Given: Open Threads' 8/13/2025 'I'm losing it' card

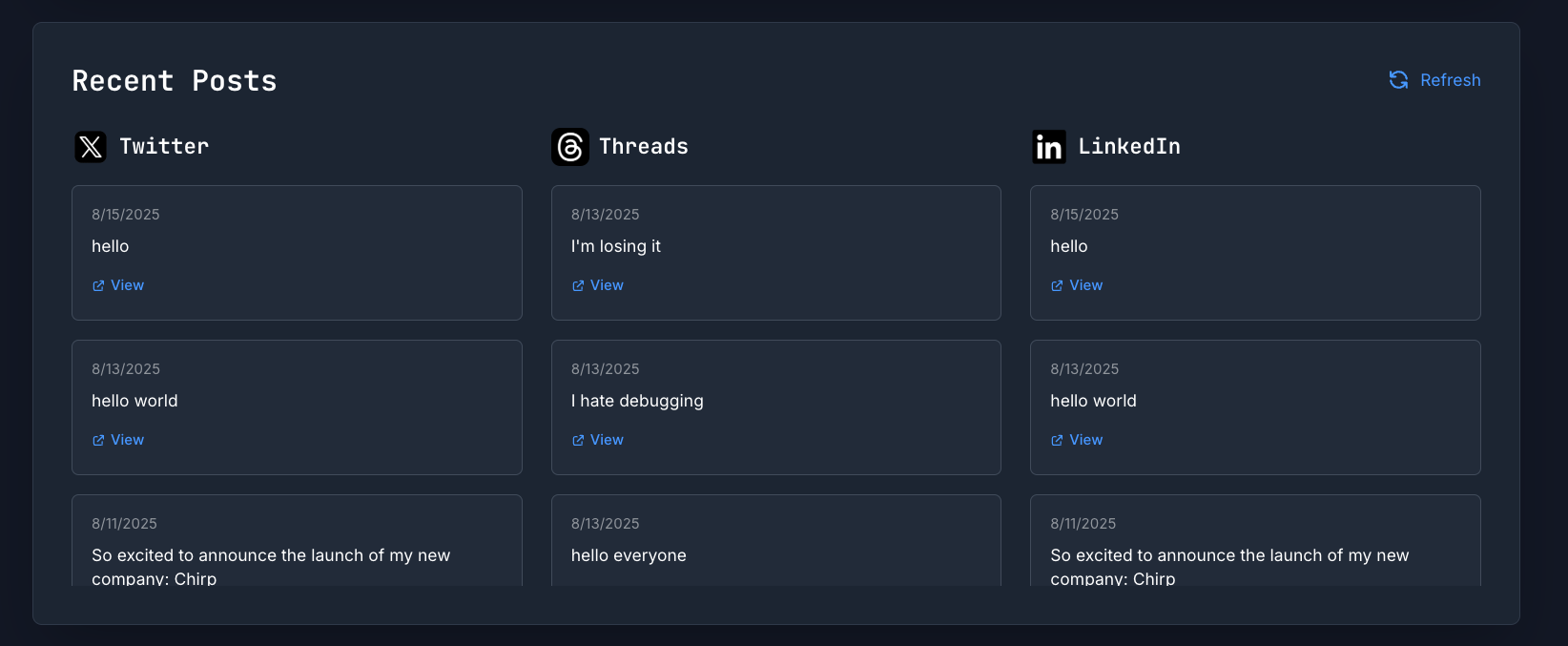Looking at the screenshot, I should click(775, 253).
